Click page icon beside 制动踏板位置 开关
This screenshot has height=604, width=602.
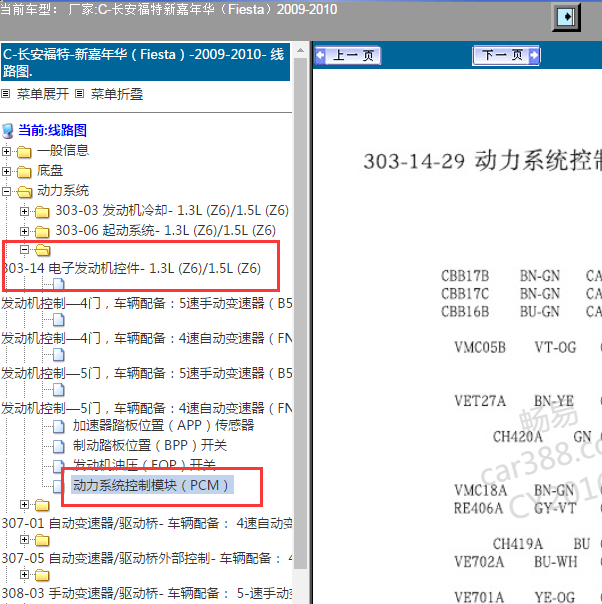click(59, 446)
